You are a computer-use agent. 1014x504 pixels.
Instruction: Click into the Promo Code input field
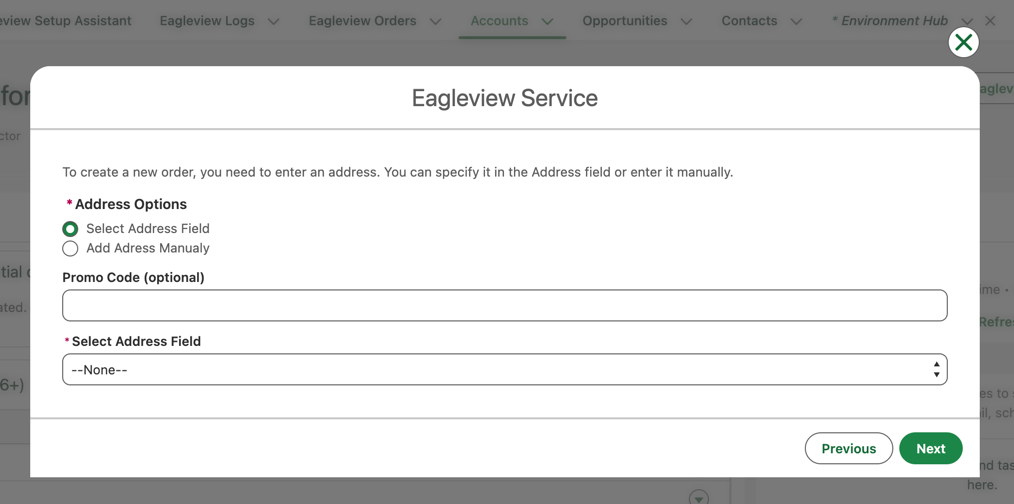pyautogui.click(x=504, y=306)
